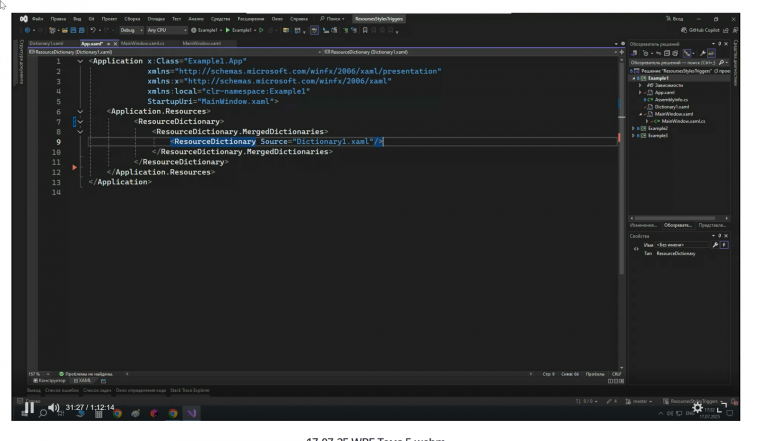Click the Undo toolbar arrow
Viewport: 768px width, 441px height.
click(x=93, y=30)
